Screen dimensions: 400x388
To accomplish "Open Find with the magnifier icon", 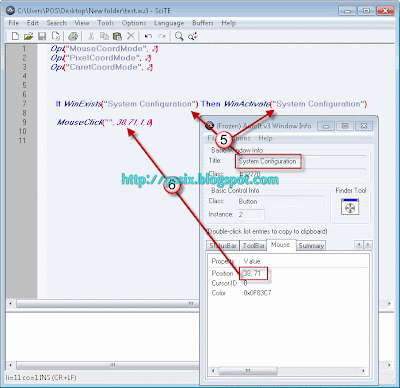I will coord(179,36).
